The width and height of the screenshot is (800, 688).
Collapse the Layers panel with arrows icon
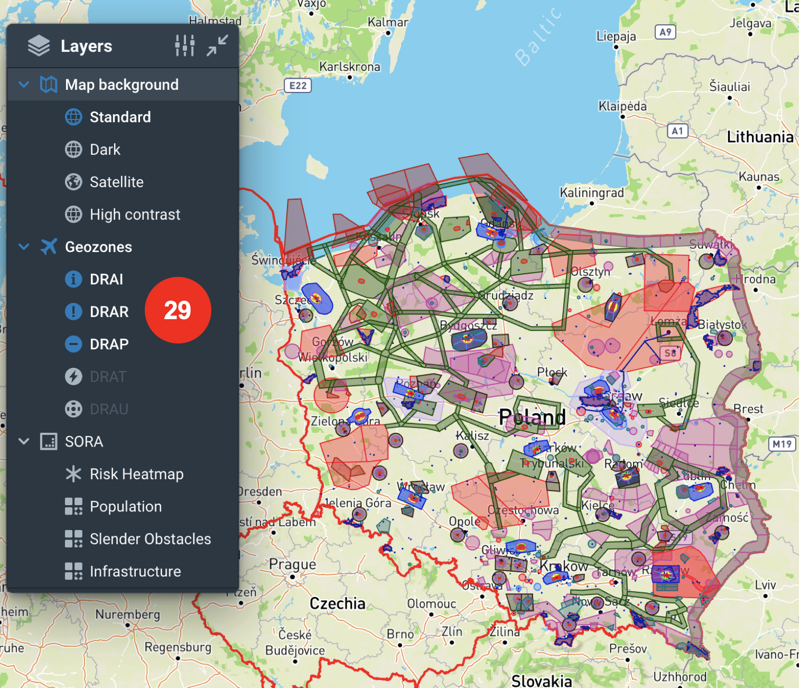pos(217,46)
